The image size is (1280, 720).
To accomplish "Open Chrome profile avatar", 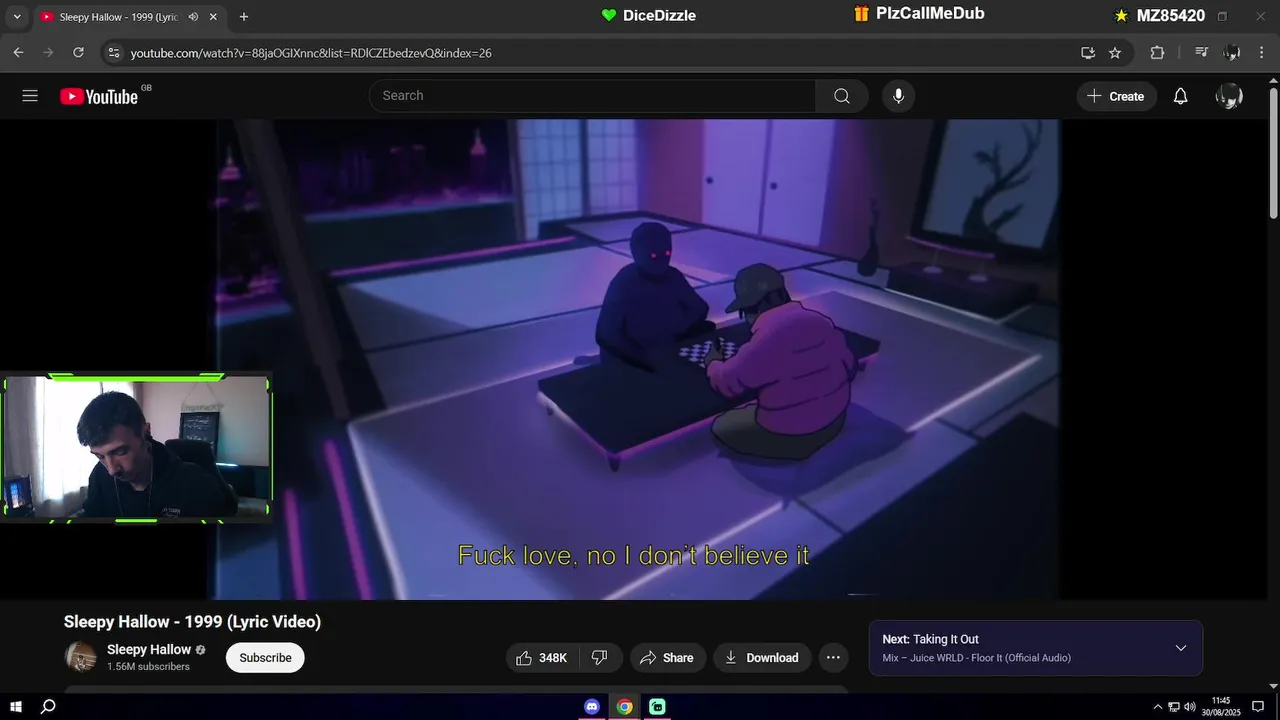I will tap(1232, 53).
